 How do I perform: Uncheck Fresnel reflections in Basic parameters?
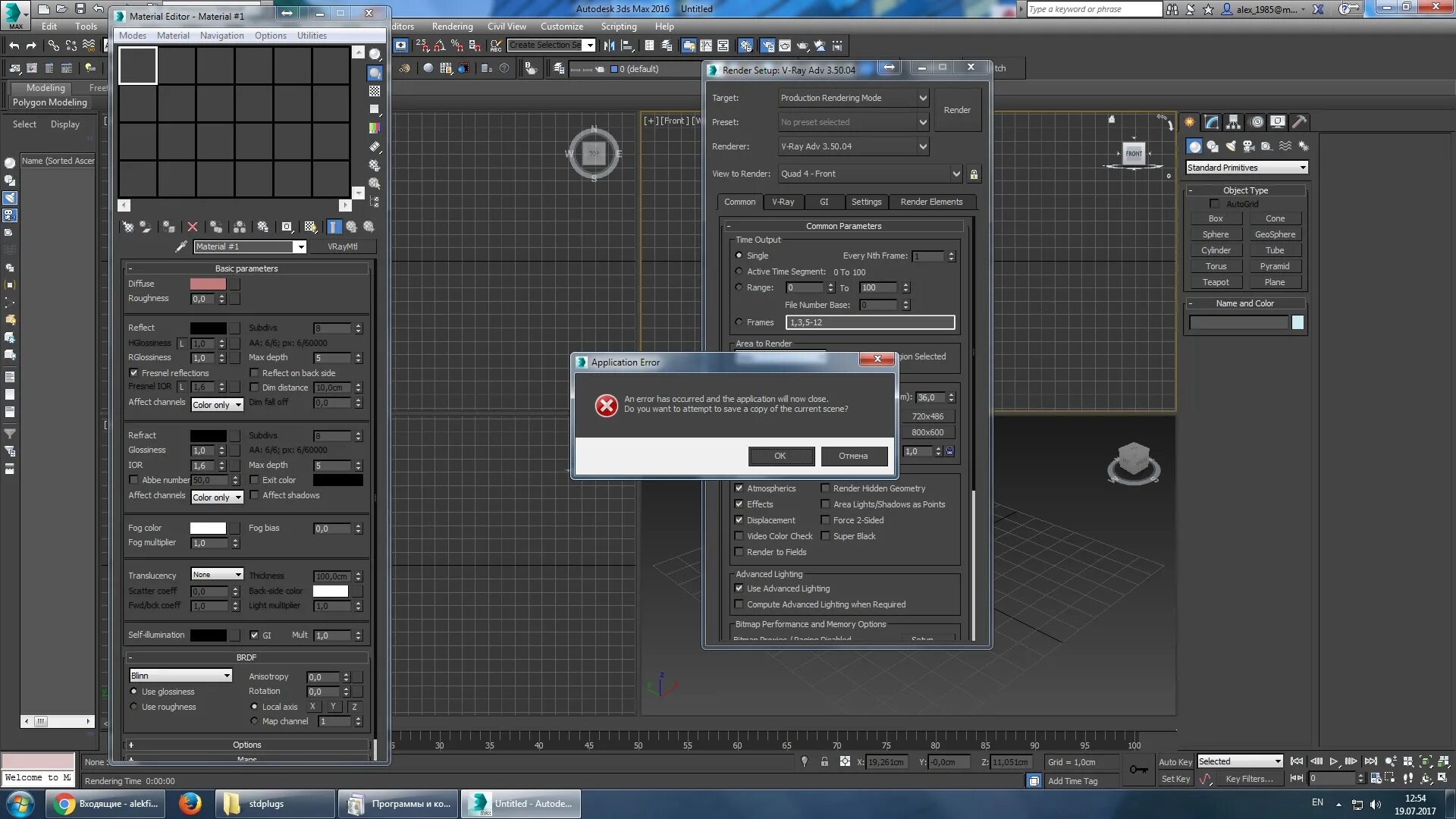[x=134, y=373]
